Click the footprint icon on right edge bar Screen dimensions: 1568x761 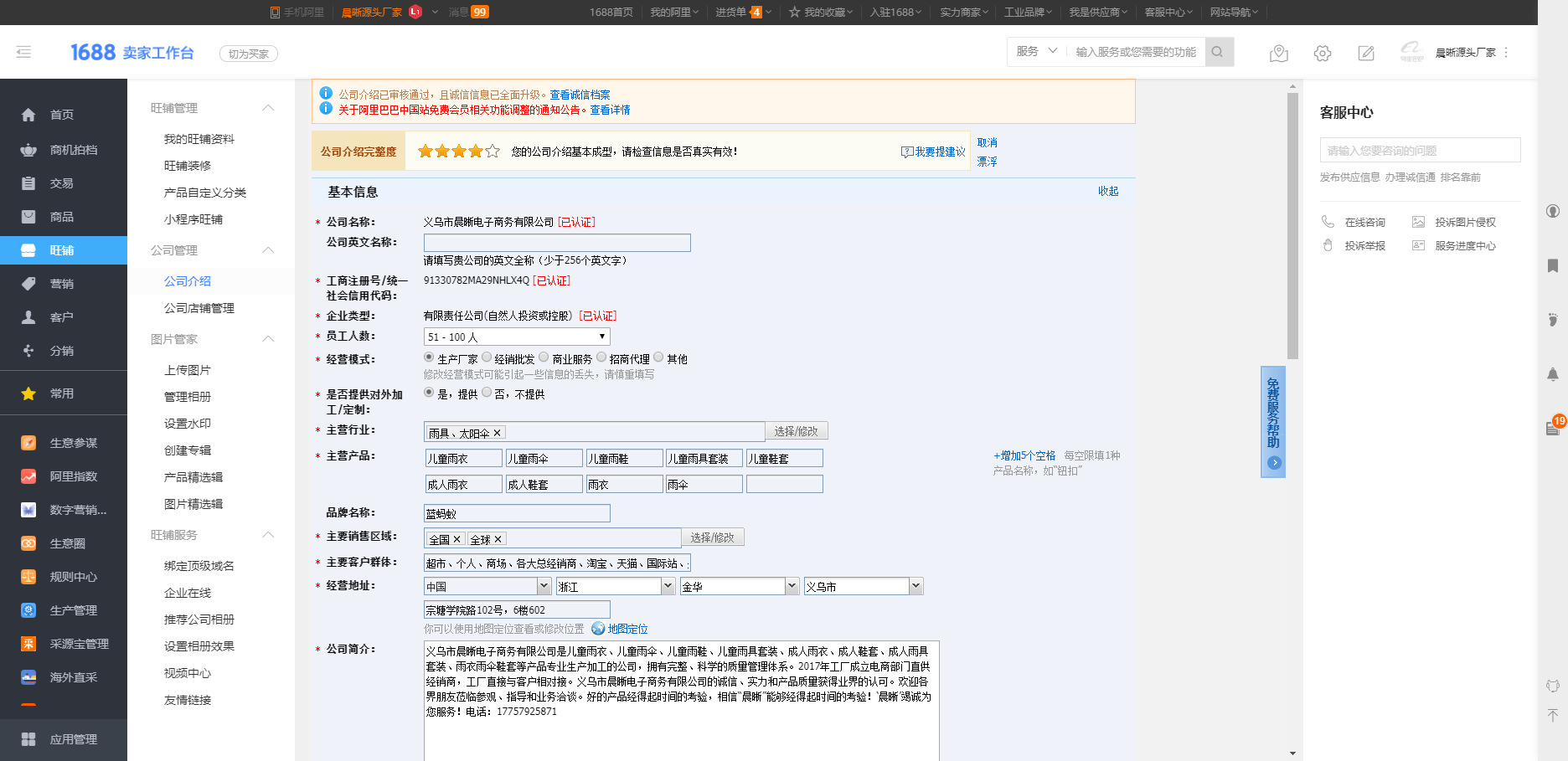pos(1553,319)
